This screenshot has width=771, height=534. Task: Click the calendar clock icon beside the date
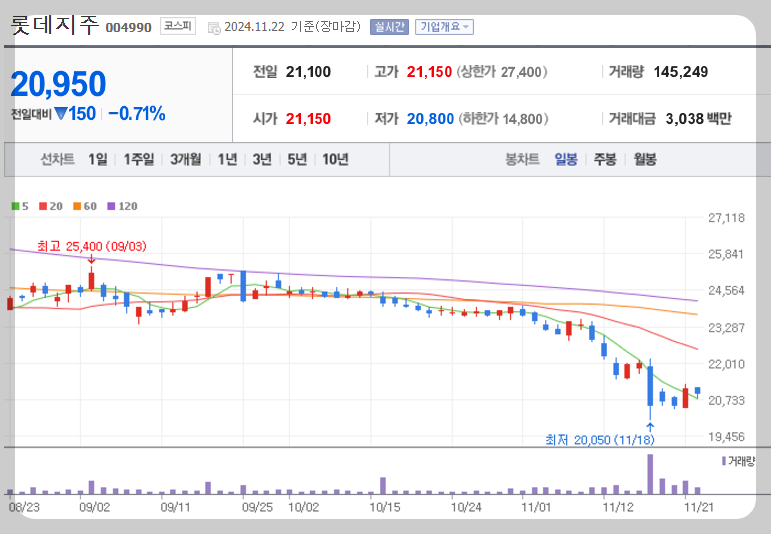click(214, 28)
